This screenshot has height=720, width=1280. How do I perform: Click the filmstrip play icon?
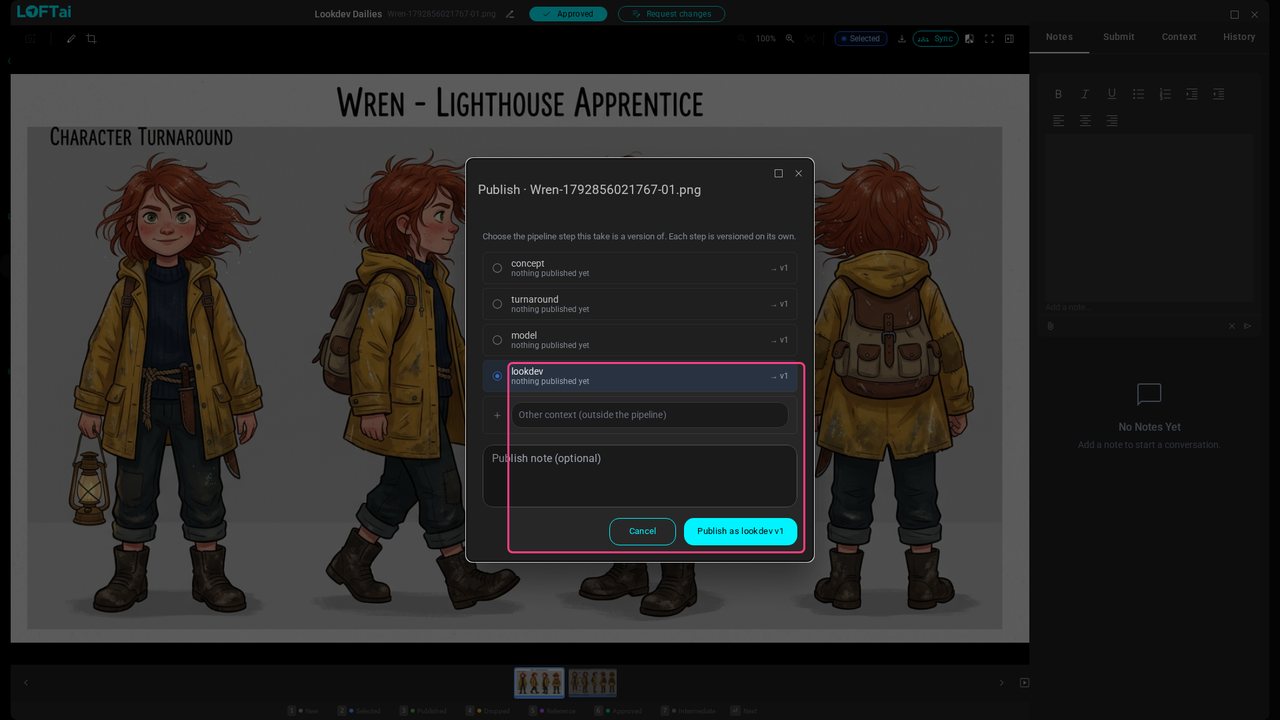(x=1024, y=683)
